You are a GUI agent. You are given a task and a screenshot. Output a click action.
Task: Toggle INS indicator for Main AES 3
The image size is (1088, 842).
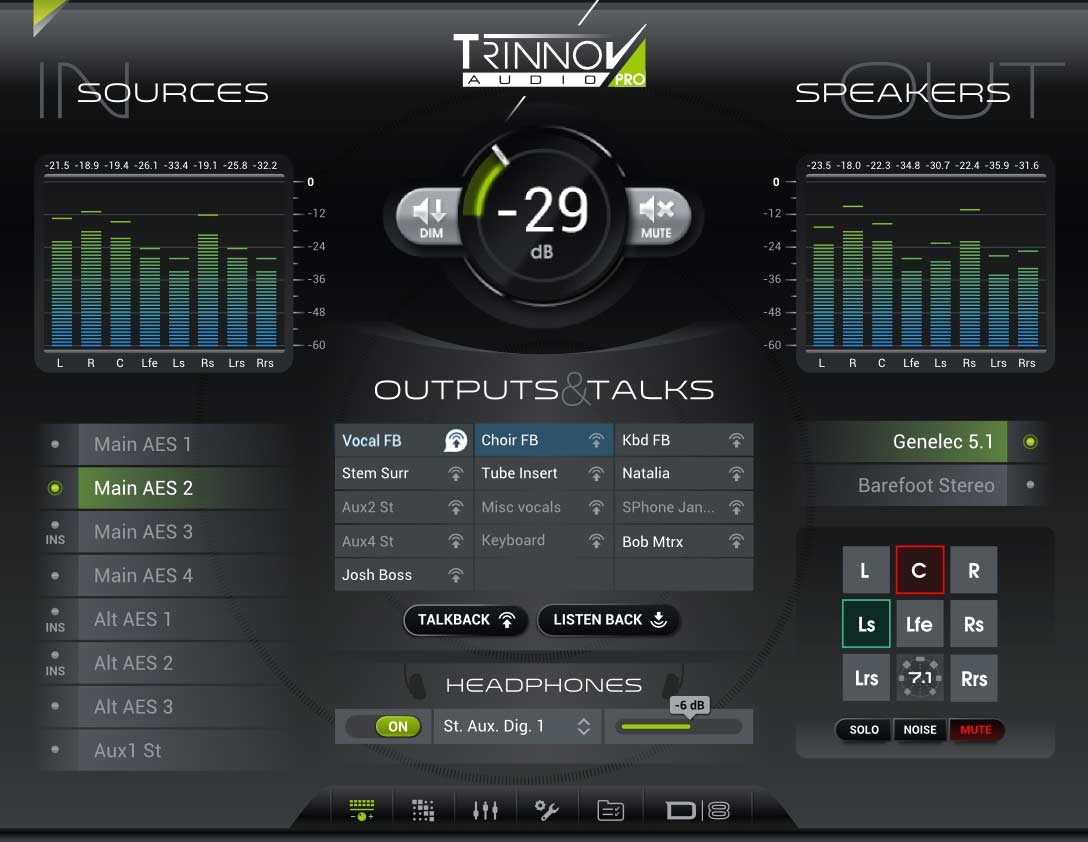coord(55,532)
